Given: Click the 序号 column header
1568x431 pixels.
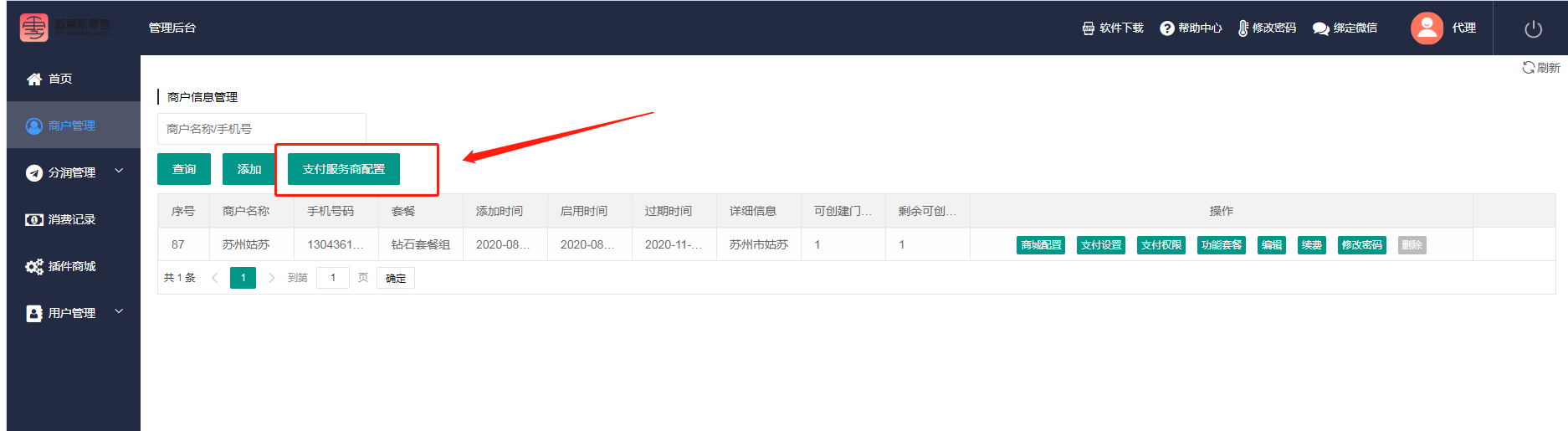Looking at the screenshot, I should coord(183,211).
